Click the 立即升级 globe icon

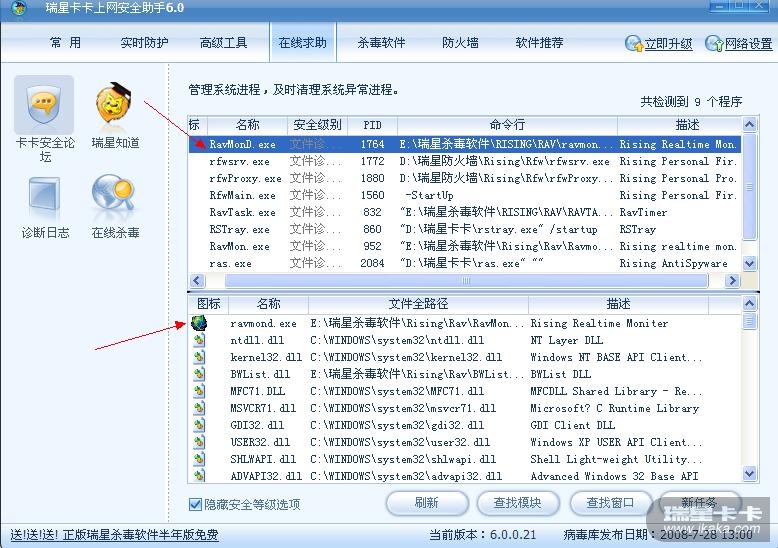634,43
